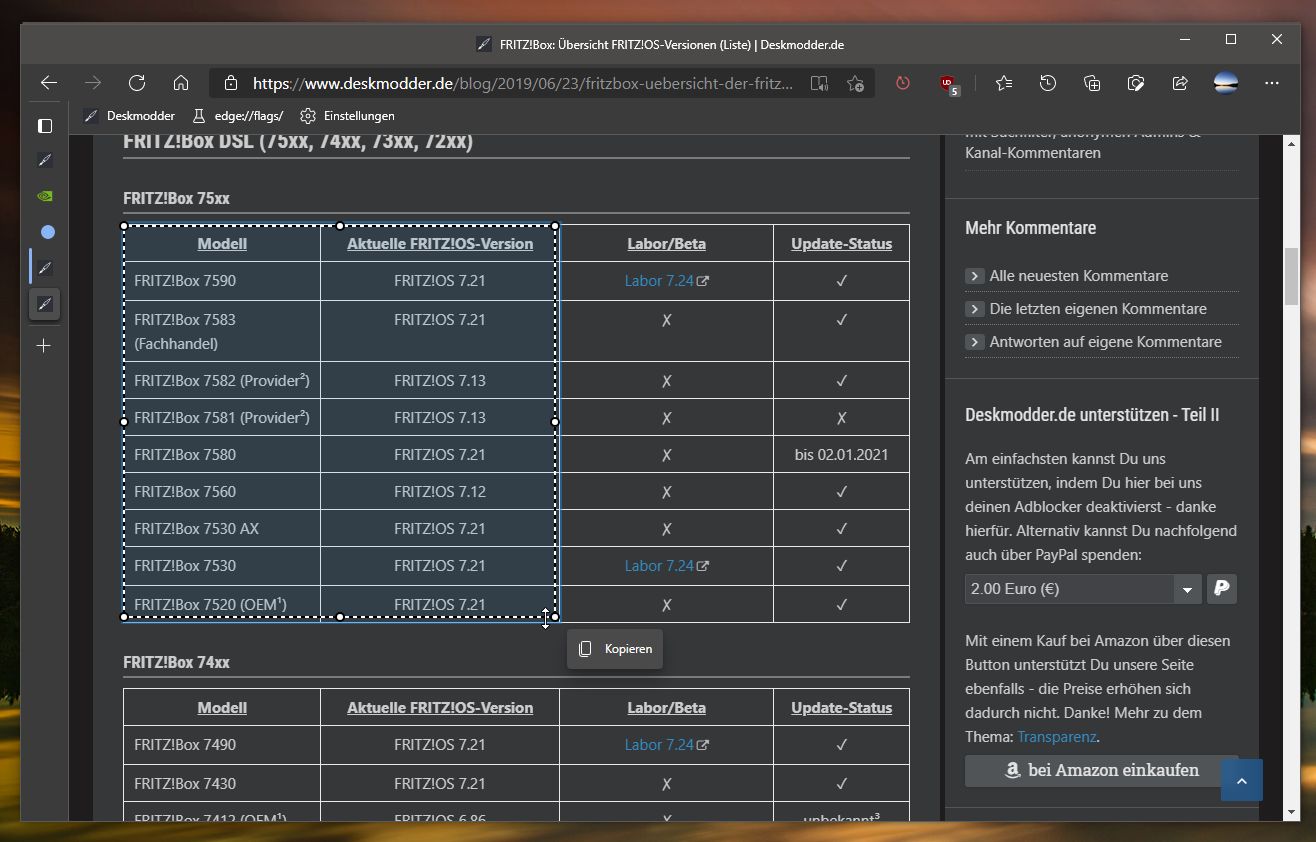
Task: Click the PayPal donate button
Action: (x=1222, y=589)
